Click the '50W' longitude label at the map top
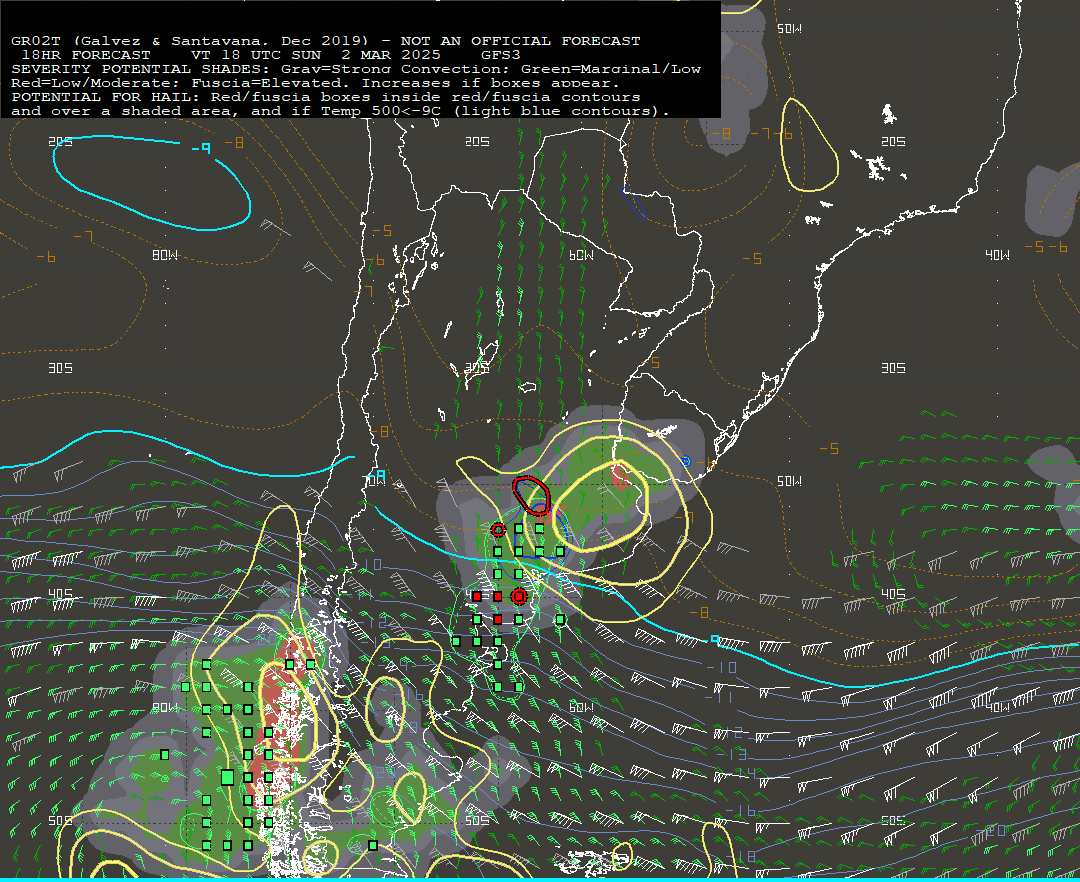Screen dimensions: 1080x882 point(789,28)
